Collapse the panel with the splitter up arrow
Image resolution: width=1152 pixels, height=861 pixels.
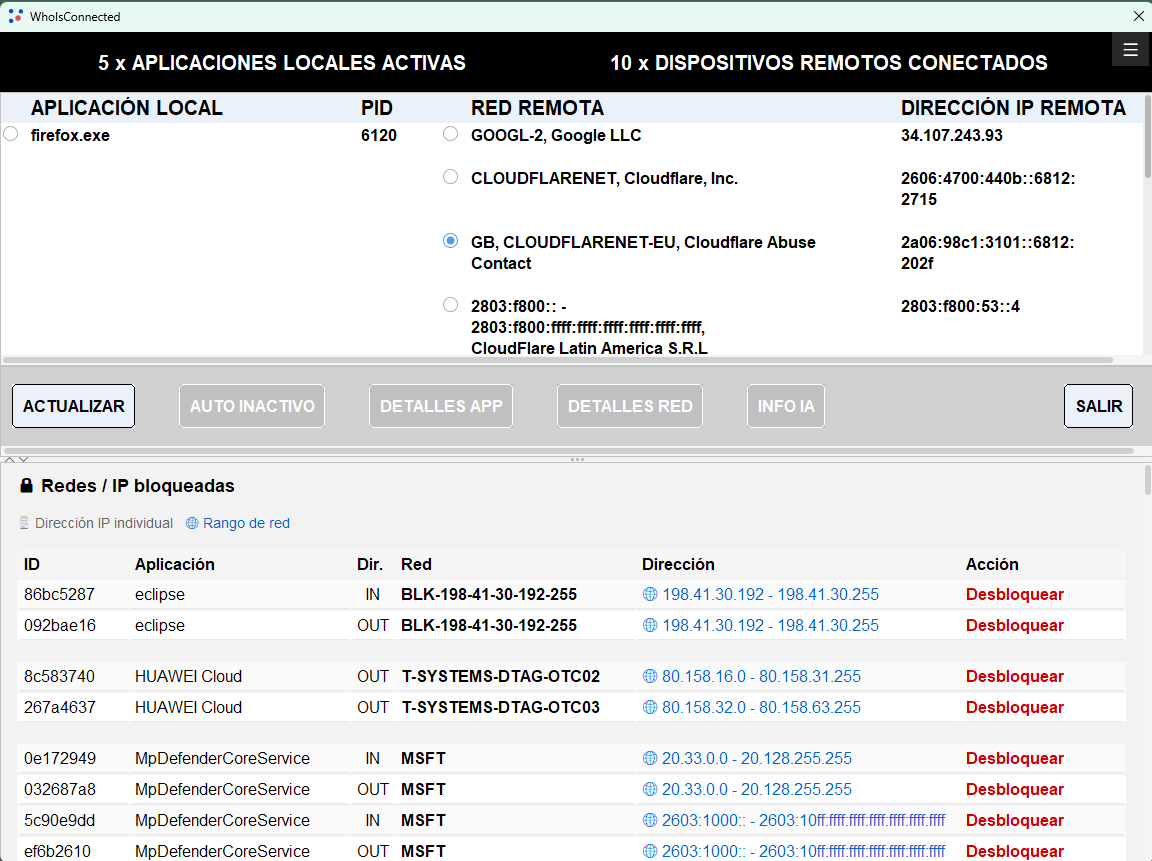point(10,459)
